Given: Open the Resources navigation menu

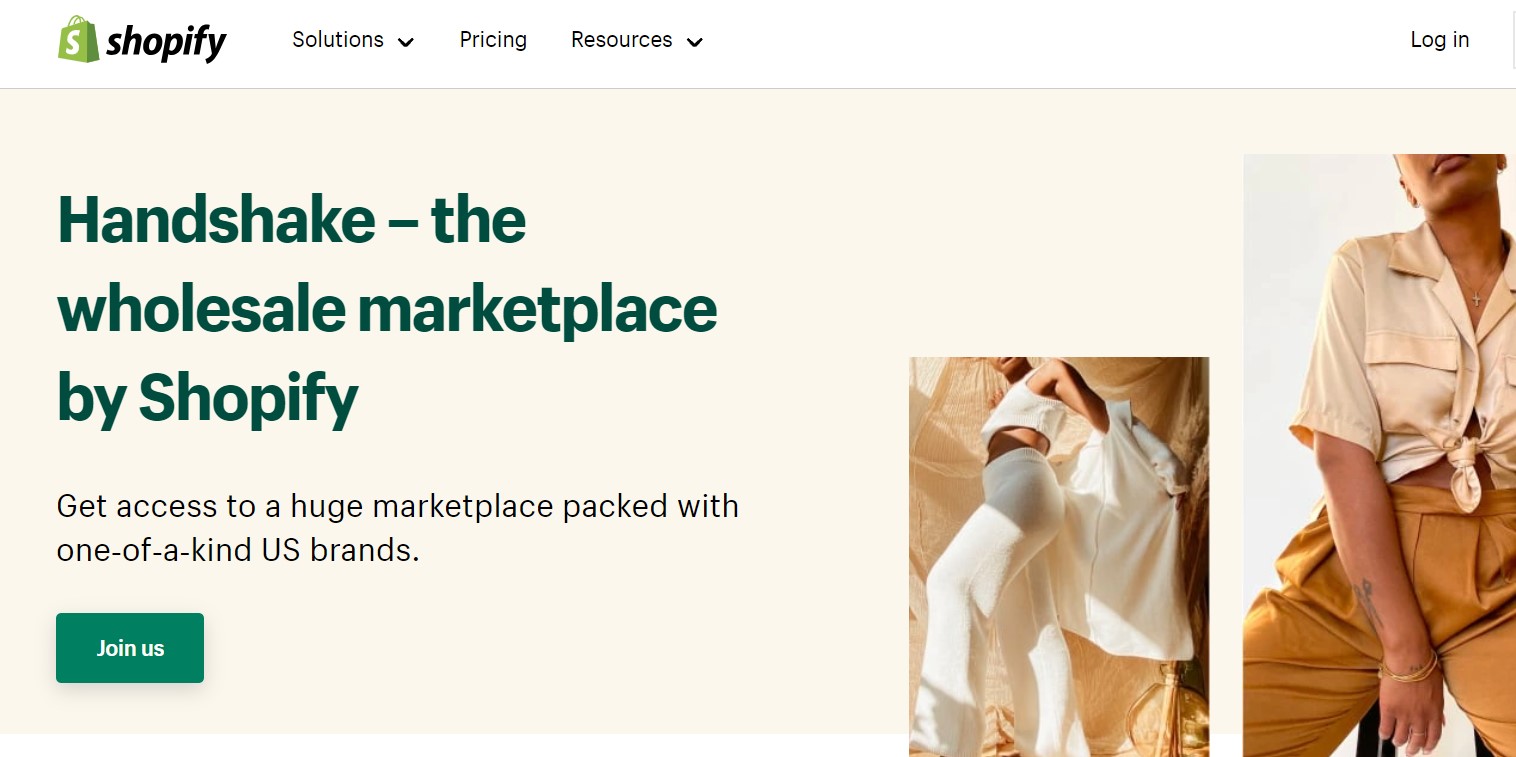Looking at the screenshot, I should [x=621, y=40].
